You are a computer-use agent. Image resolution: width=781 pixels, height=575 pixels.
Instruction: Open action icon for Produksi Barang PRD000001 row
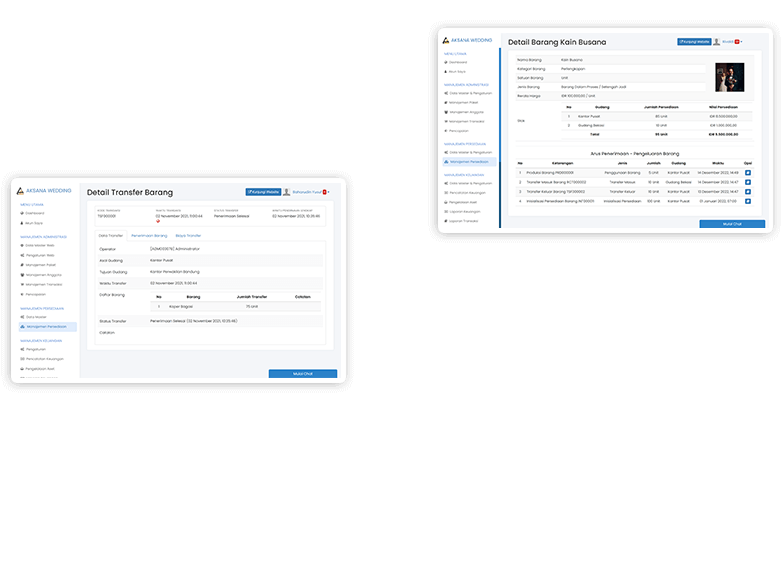[748, 172]
